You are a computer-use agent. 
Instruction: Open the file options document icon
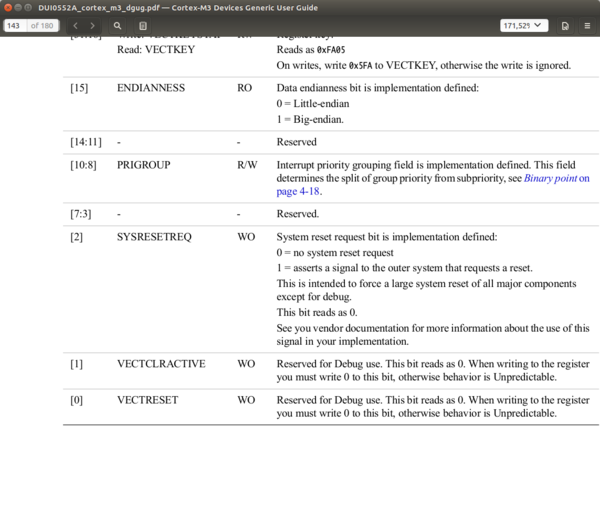[x=565, y=26]
